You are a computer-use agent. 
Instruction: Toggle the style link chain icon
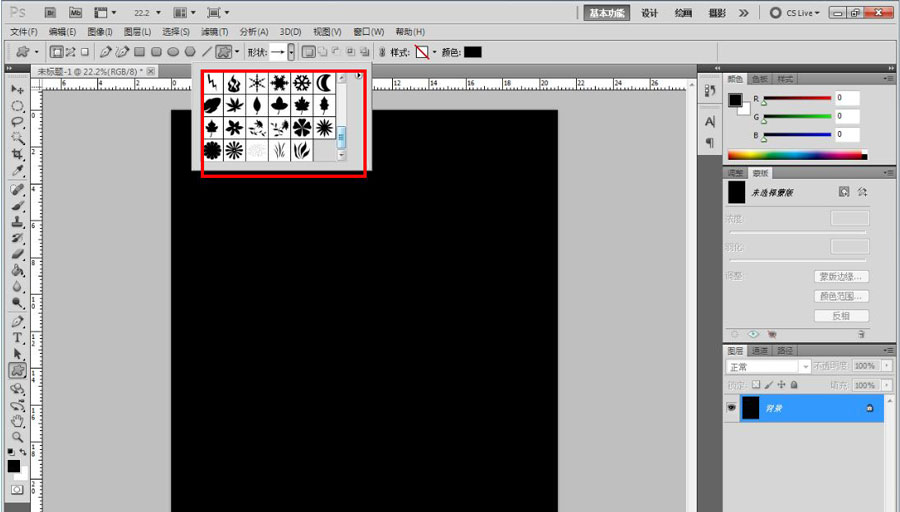pos(381,51)
